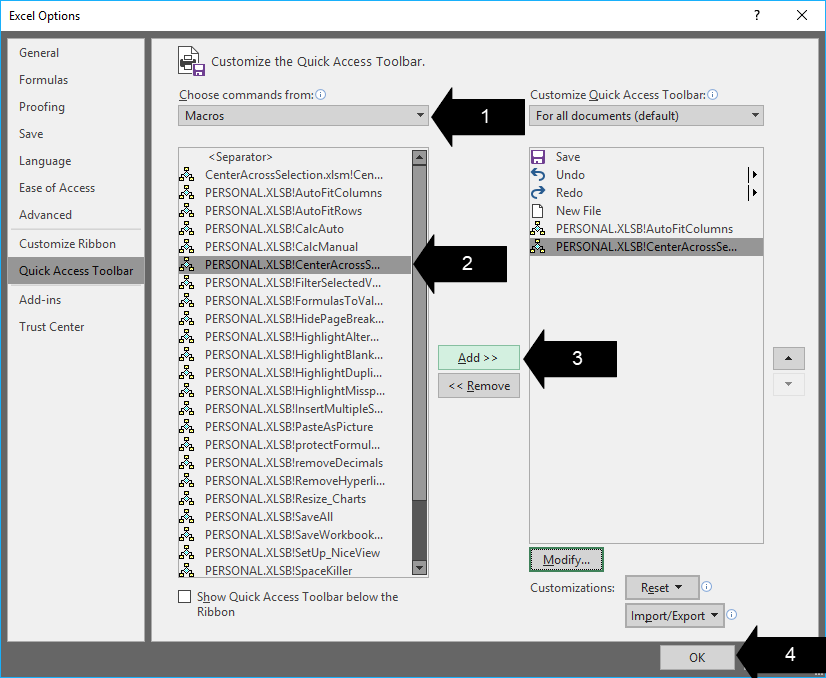Click the Undo arrow icon
This screenshot has width=826, height=678.
(x=537, y=174)
